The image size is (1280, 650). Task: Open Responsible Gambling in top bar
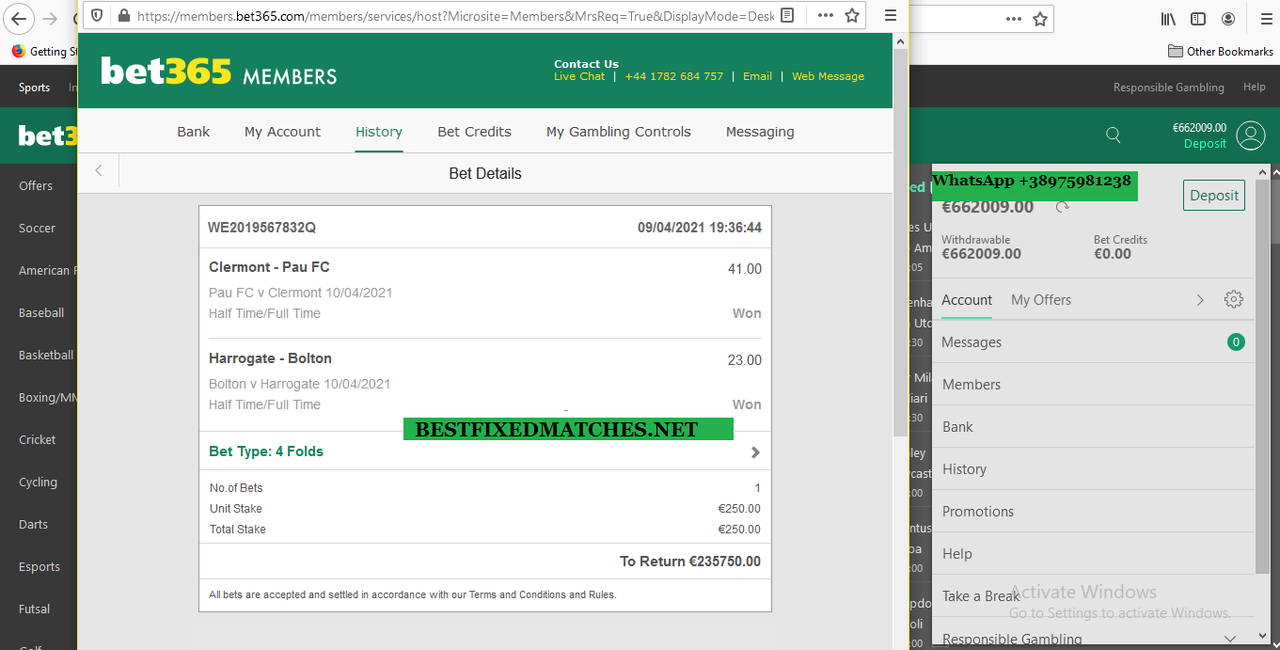pos(1168,87)
